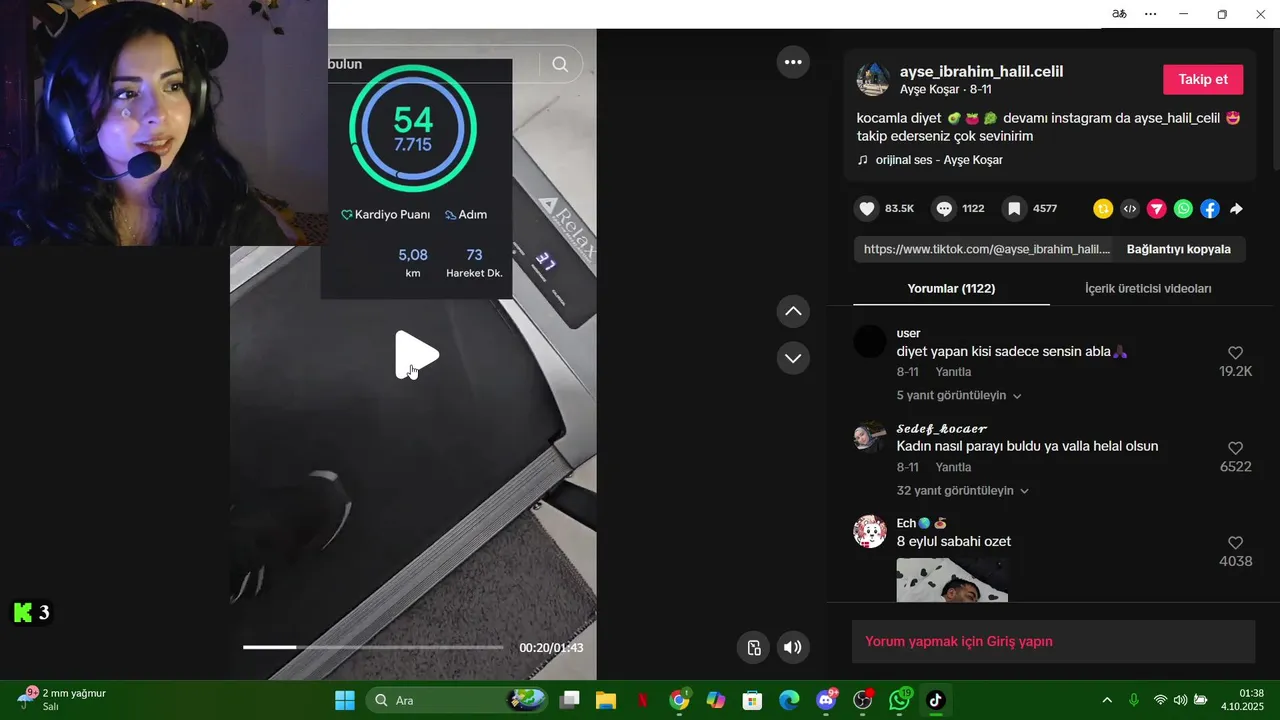Open the weather widget showing 2 mm yağmur

coord(62,699)
